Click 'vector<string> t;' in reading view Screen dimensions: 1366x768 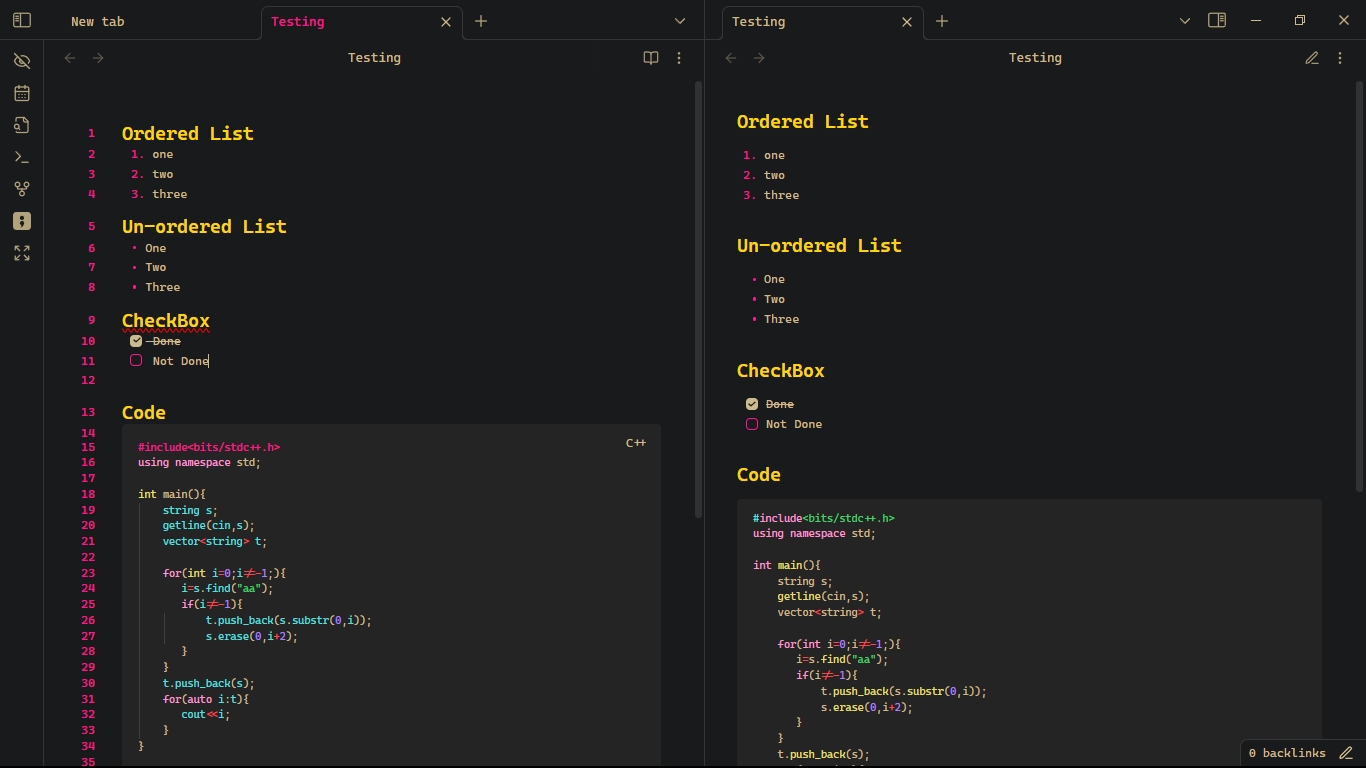pyautogui.click(x=830, y=612)
